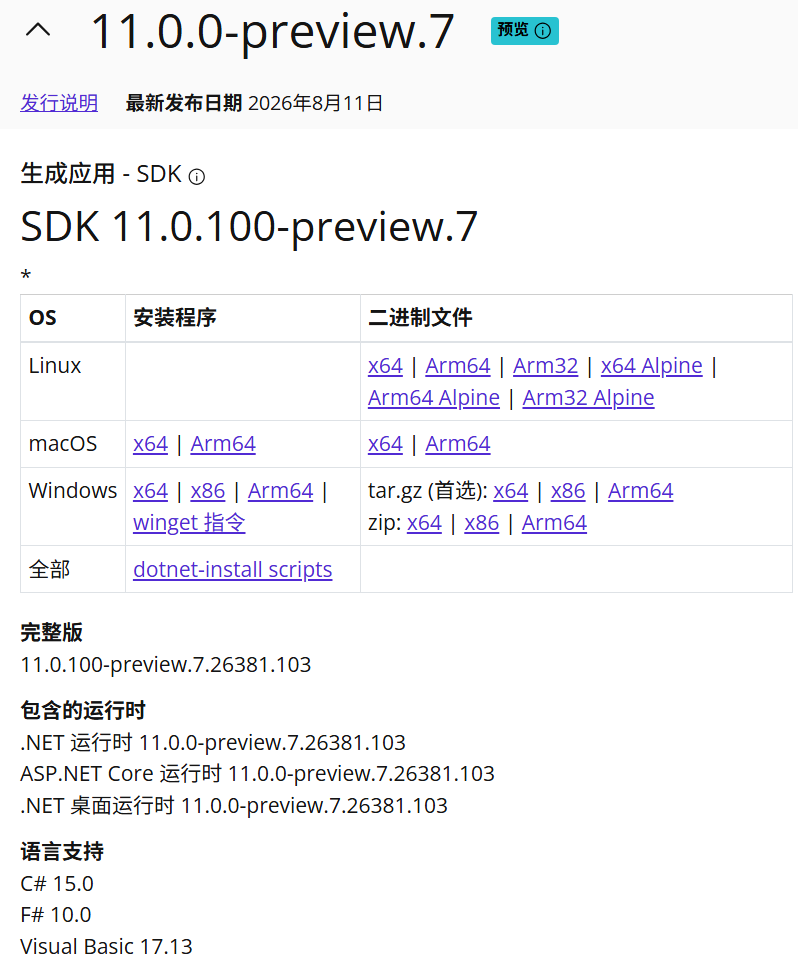
Task: Click the Visual Basic 17.13 entry
Action: pos(106,947)
